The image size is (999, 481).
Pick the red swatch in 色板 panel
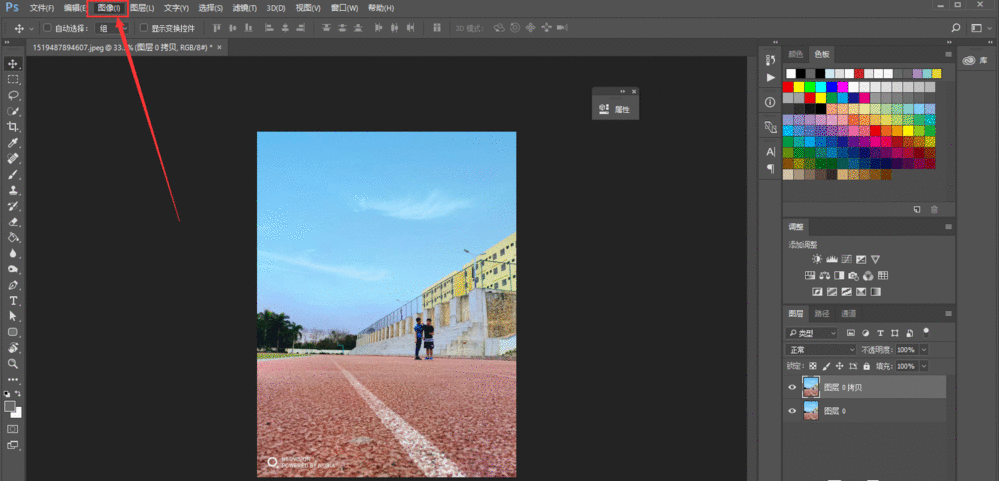tap(789, 86)
